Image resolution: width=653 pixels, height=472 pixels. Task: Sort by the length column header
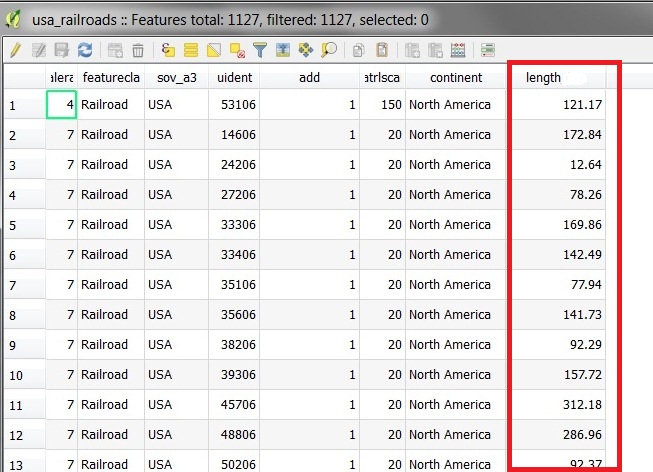pyautogui.click(x=557, y=77)
